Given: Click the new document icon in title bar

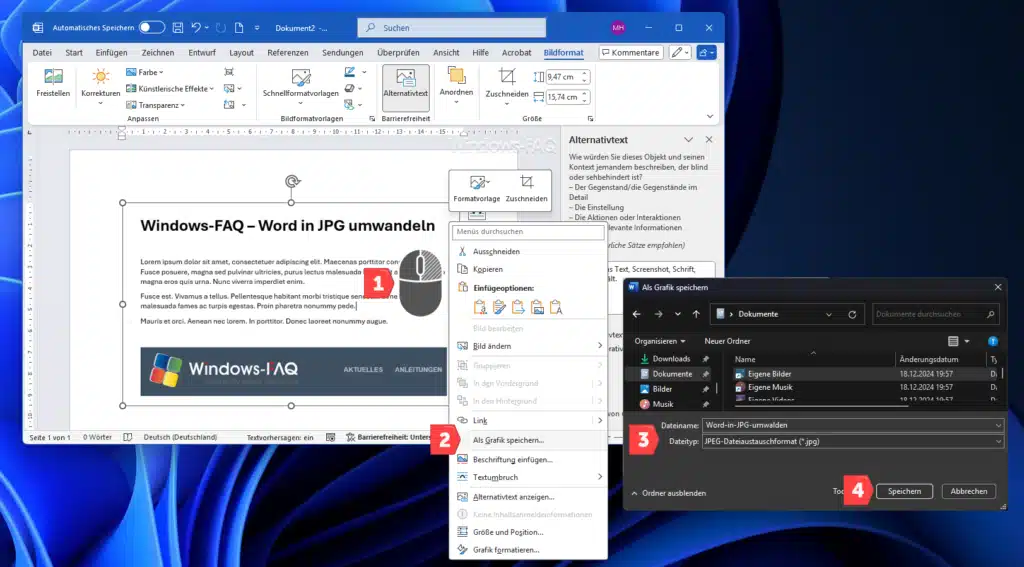Looking at the screenshot, I should click(x=239, y=27).
